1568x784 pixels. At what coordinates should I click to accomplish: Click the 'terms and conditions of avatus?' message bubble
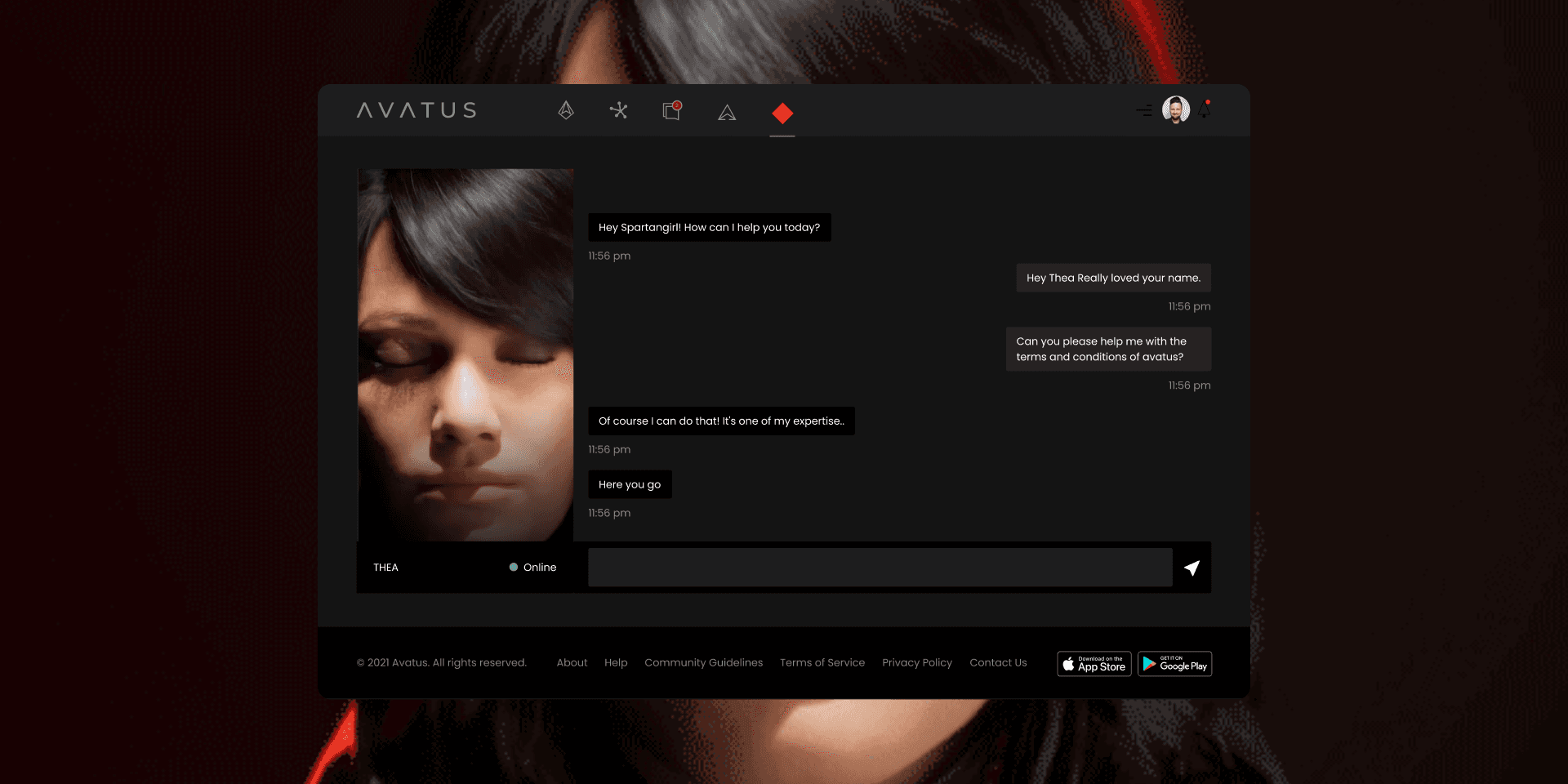click(x=1108, y=349)
